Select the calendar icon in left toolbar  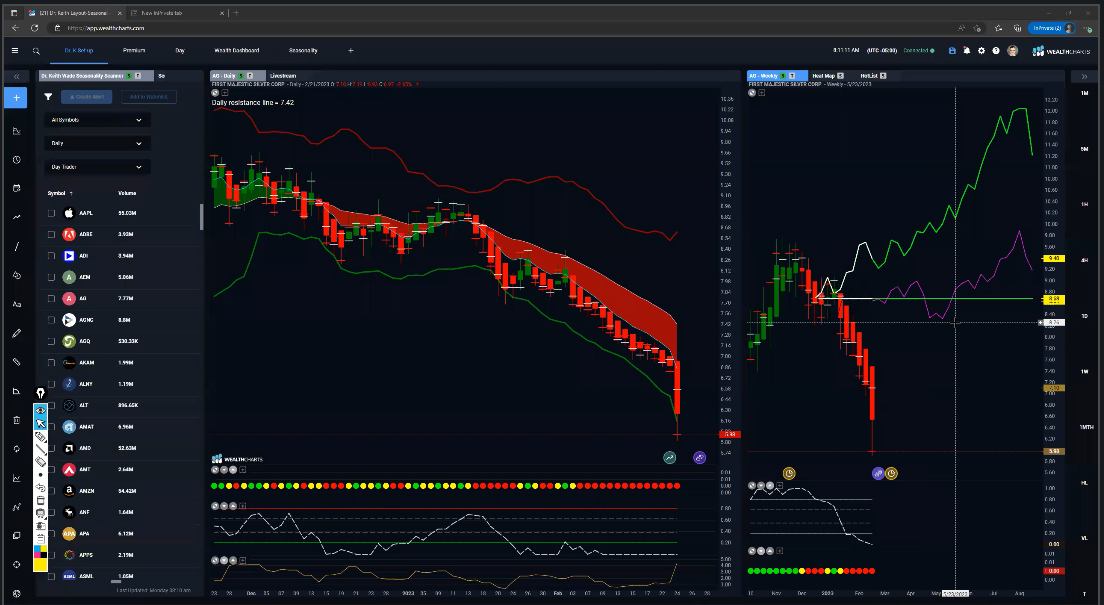coord(16,188)
